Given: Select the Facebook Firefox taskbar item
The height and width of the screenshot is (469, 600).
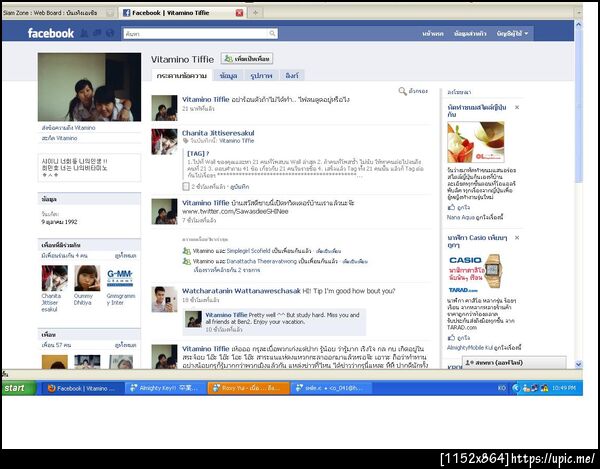Looking at the screenshot, I should [81, 388].
